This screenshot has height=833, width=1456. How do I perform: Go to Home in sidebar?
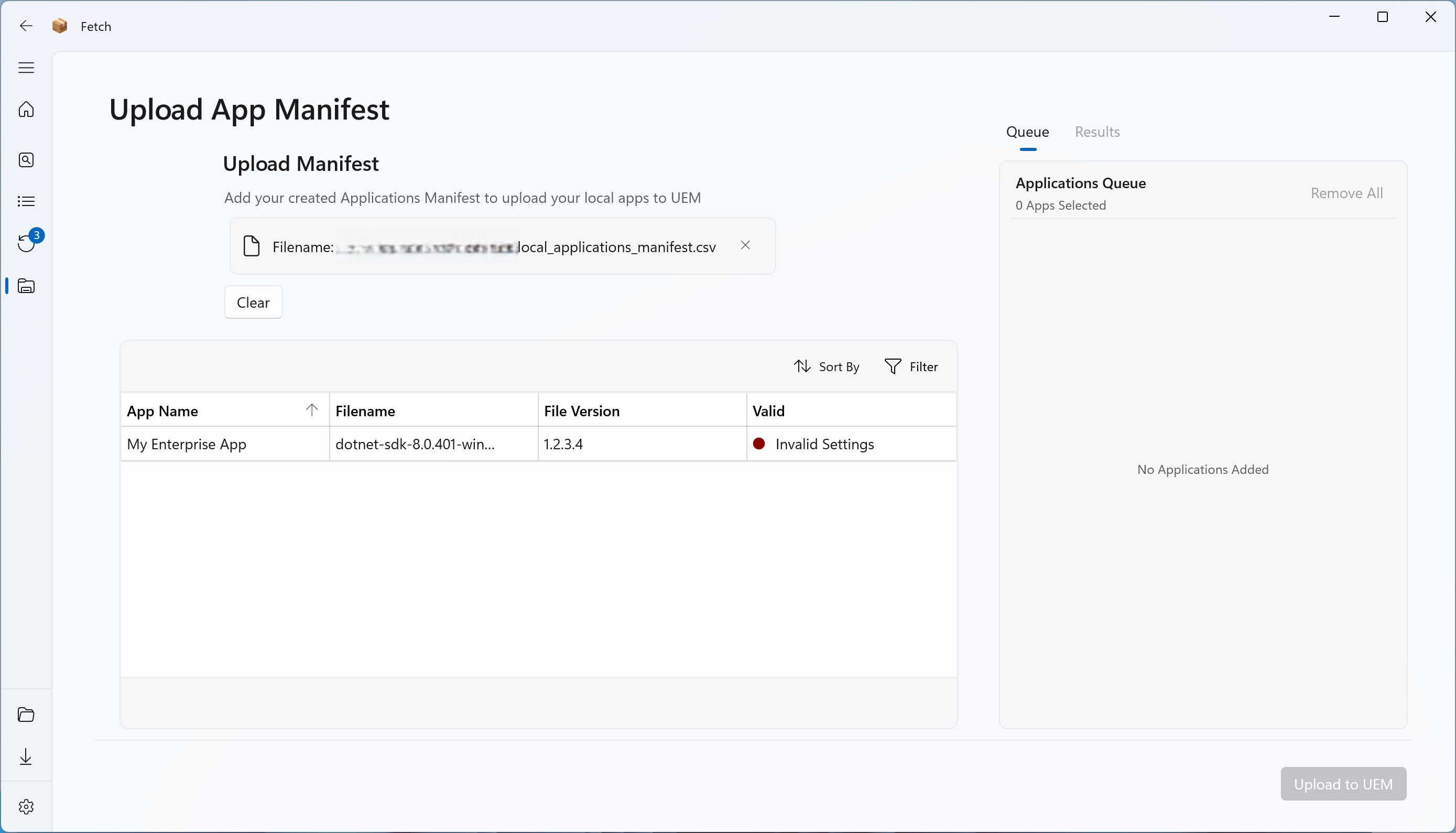(26, 109)
